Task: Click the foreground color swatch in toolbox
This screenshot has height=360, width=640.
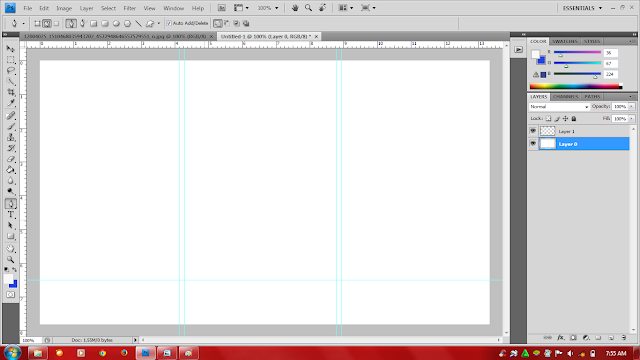Action: (x=8, y=279)
